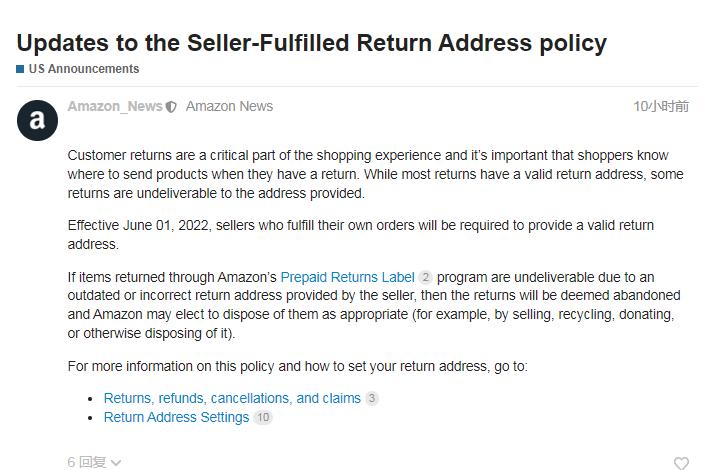This screenshot has width=710, height=470.
Task: Click the count badge after Prepaid Returns Label
Action: 426,277
